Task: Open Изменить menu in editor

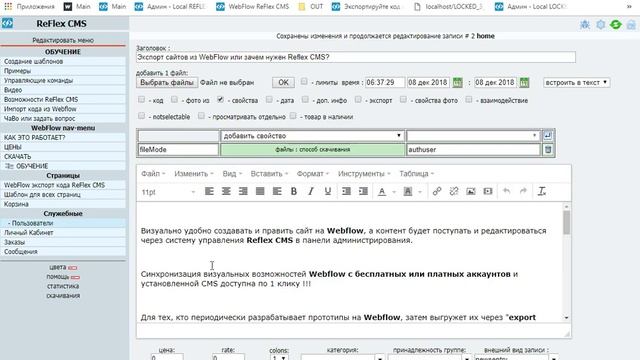Action: [194, 174]
